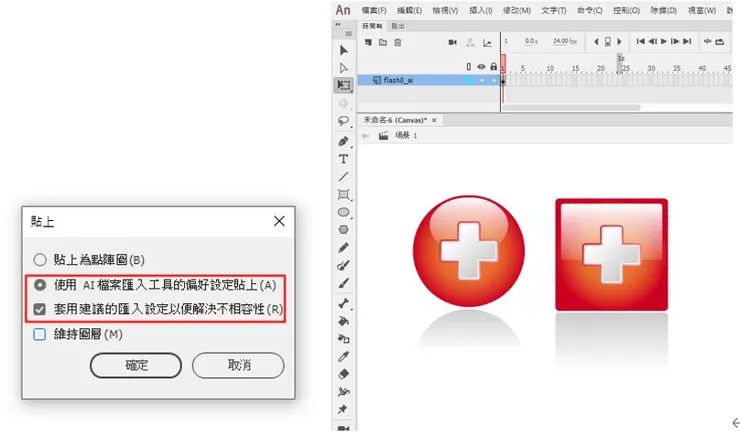Click the New Layer icon in timeline

[368, 42]
